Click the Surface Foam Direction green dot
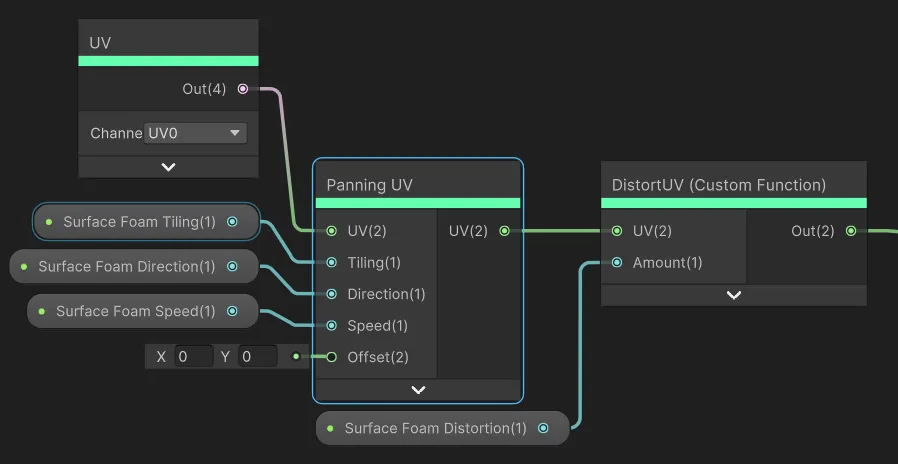Screen dimensions: 898x464 [x=24, y=266]
